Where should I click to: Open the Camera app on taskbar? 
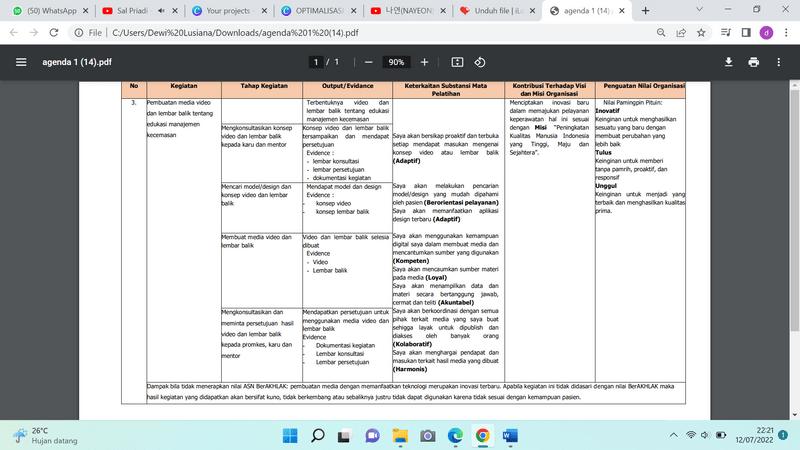tap(428, 436)
